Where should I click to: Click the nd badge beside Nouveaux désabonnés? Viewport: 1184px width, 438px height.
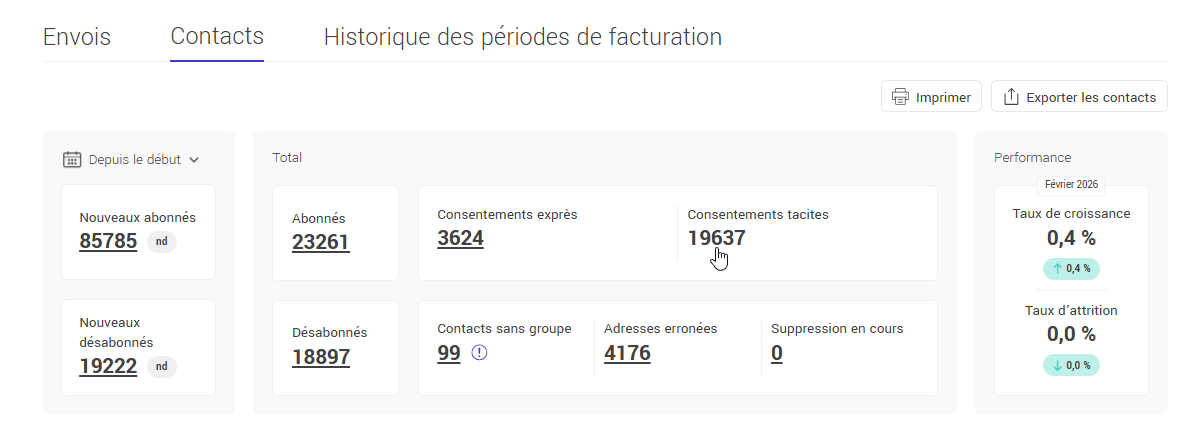tap(161, 366)
